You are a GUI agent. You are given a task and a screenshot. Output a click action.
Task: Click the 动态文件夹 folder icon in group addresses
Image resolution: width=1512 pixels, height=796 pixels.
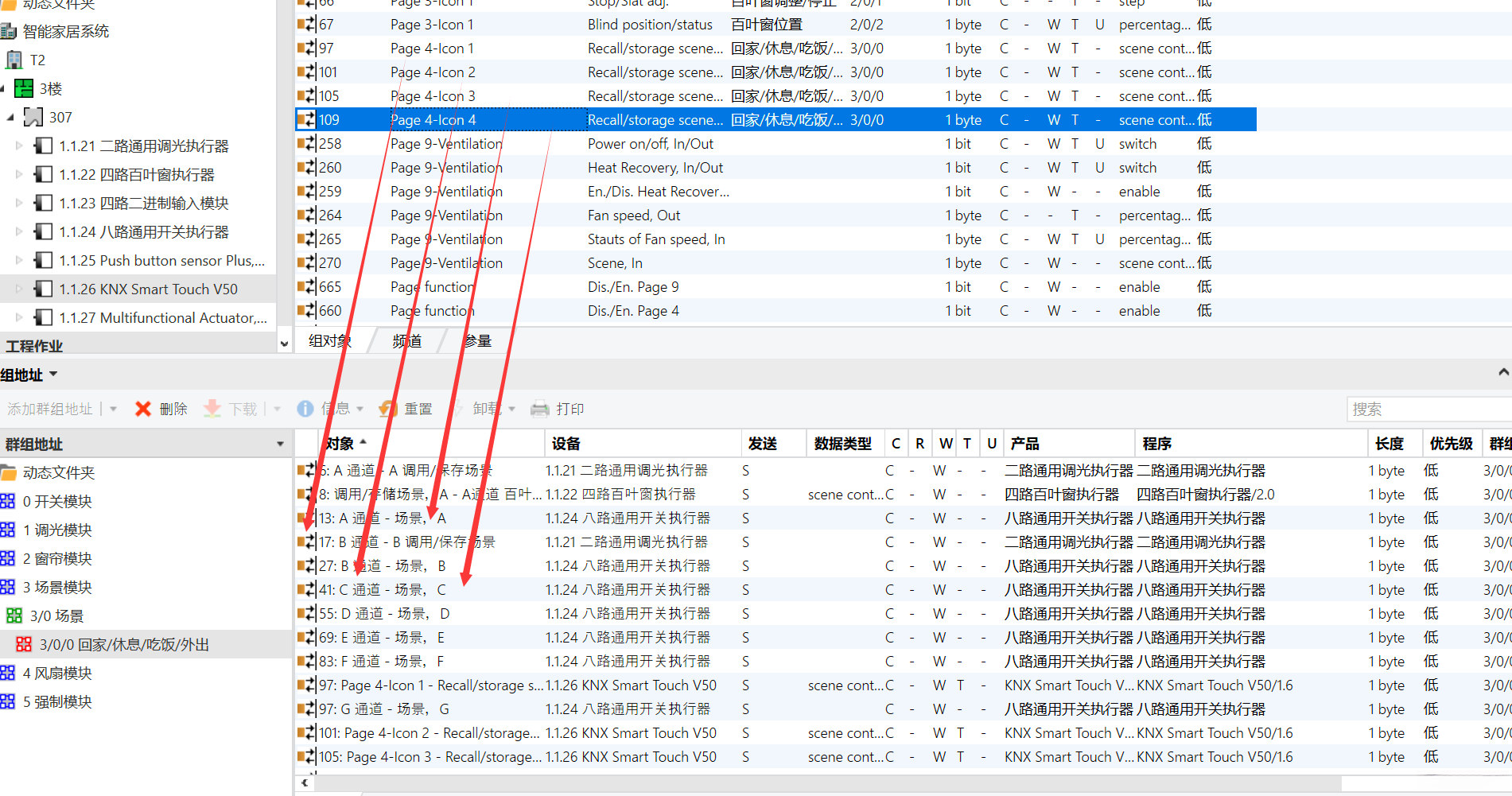[9, 473]
